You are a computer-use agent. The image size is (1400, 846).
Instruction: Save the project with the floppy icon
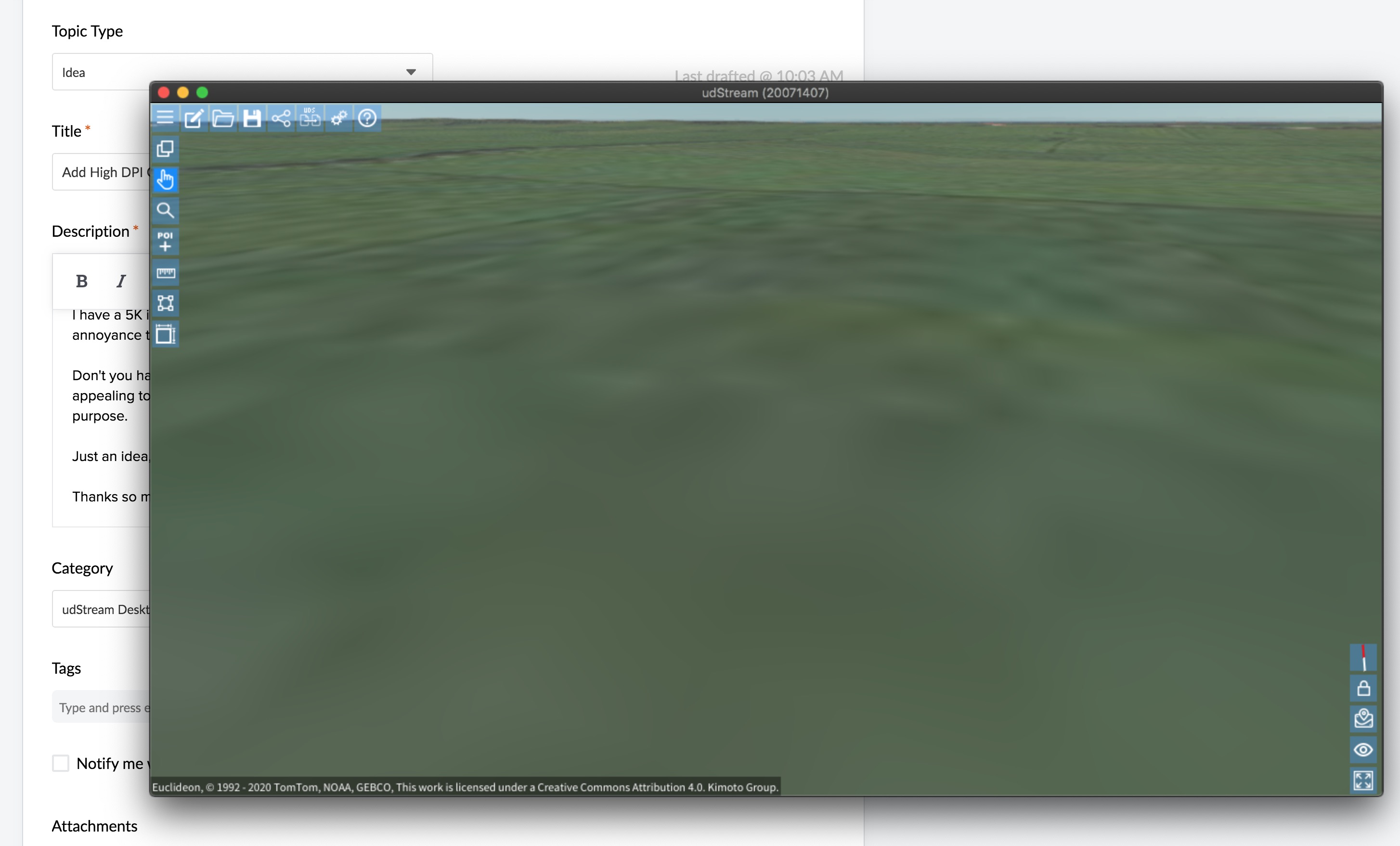coord(252,118)
